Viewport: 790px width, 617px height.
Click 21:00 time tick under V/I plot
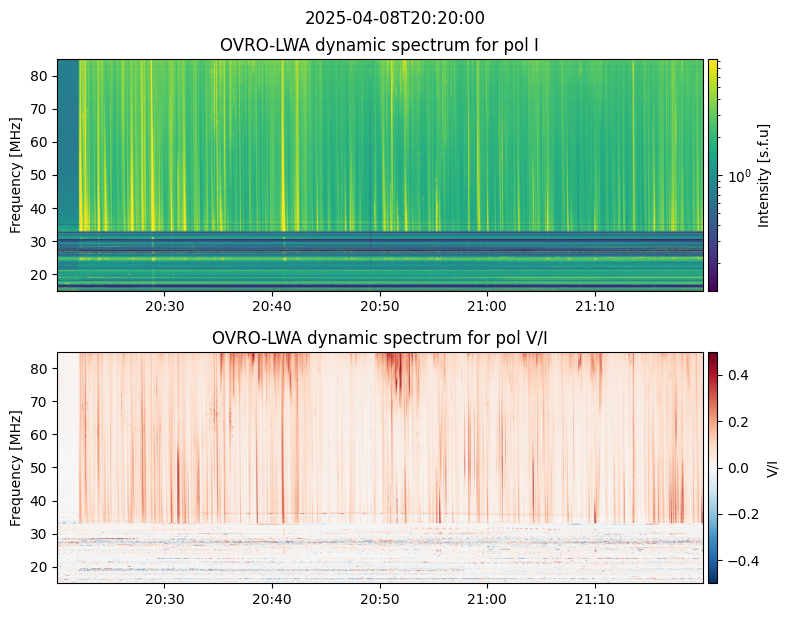pos(487,599)
